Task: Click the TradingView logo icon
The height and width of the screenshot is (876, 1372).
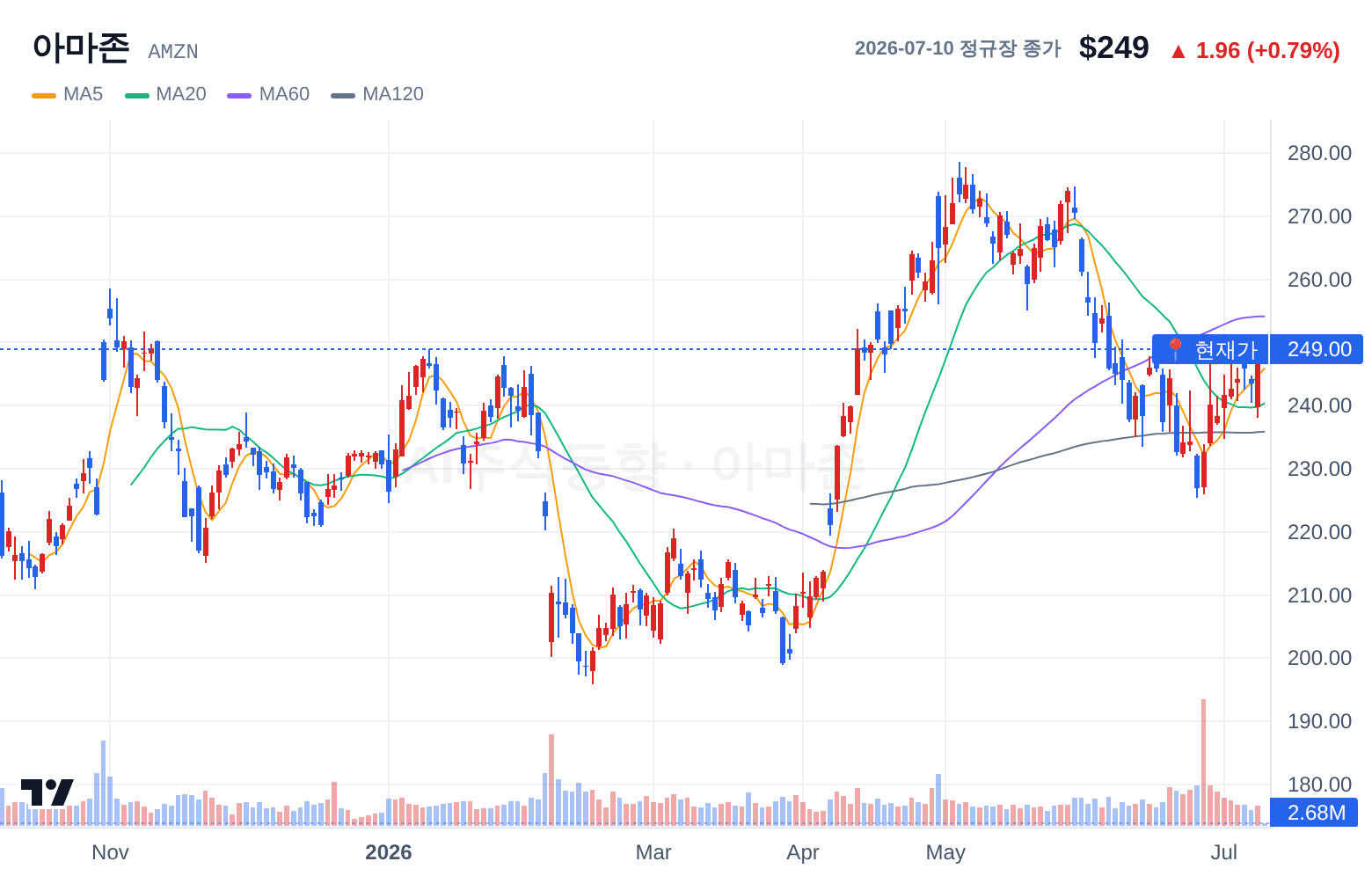Action: pos(47,792)
